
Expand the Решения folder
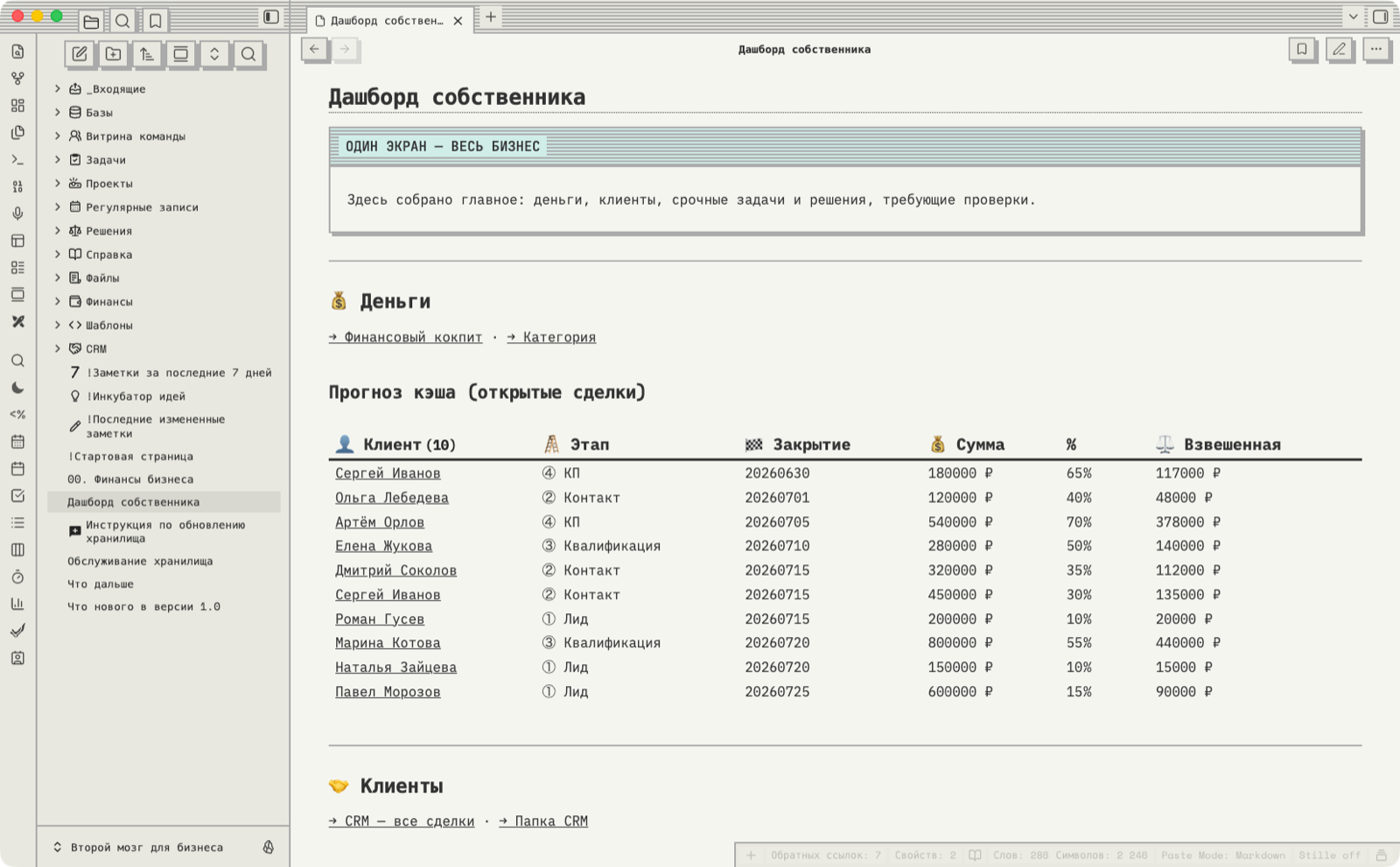(x=58, y=231)
